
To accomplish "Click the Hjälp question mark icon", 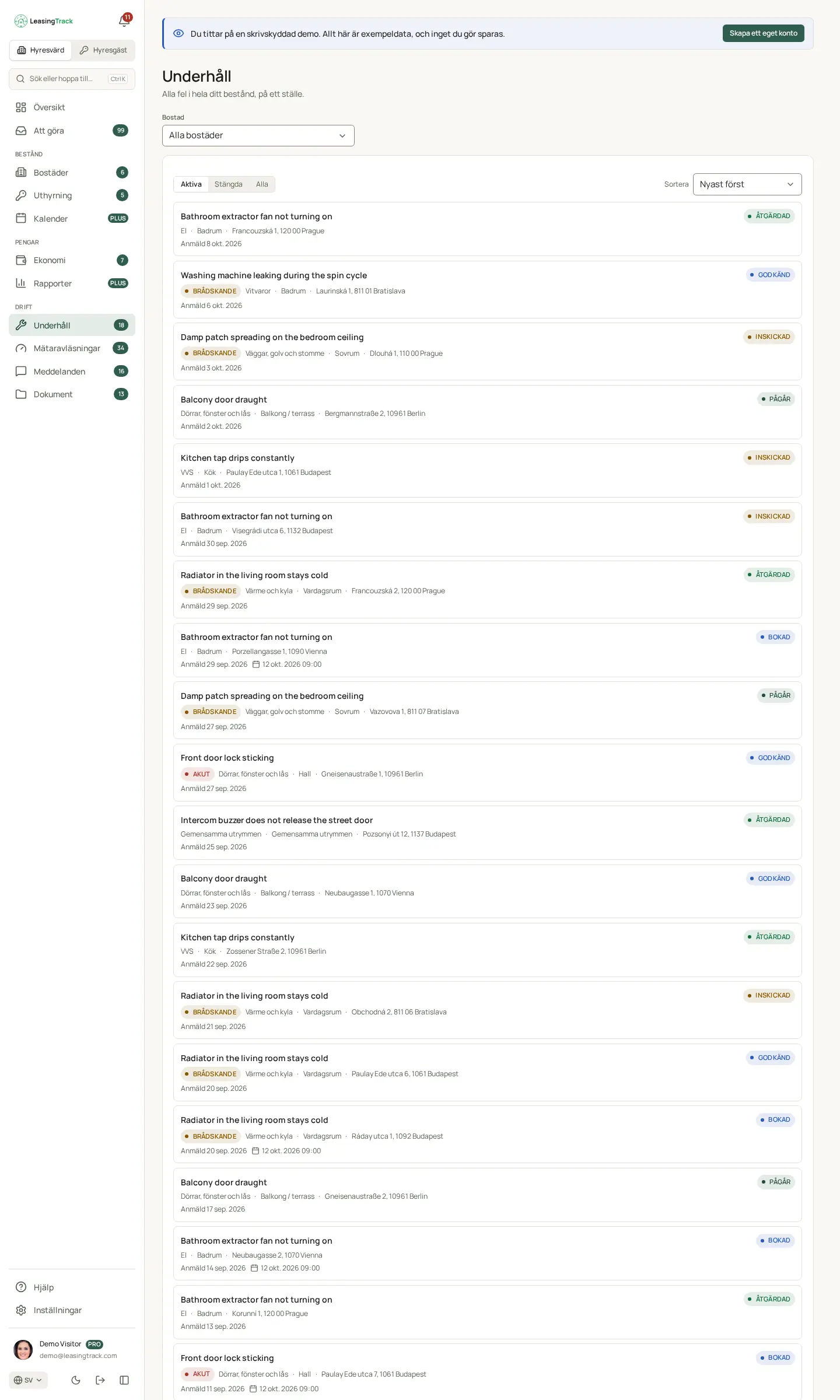I will point(21,1287).
